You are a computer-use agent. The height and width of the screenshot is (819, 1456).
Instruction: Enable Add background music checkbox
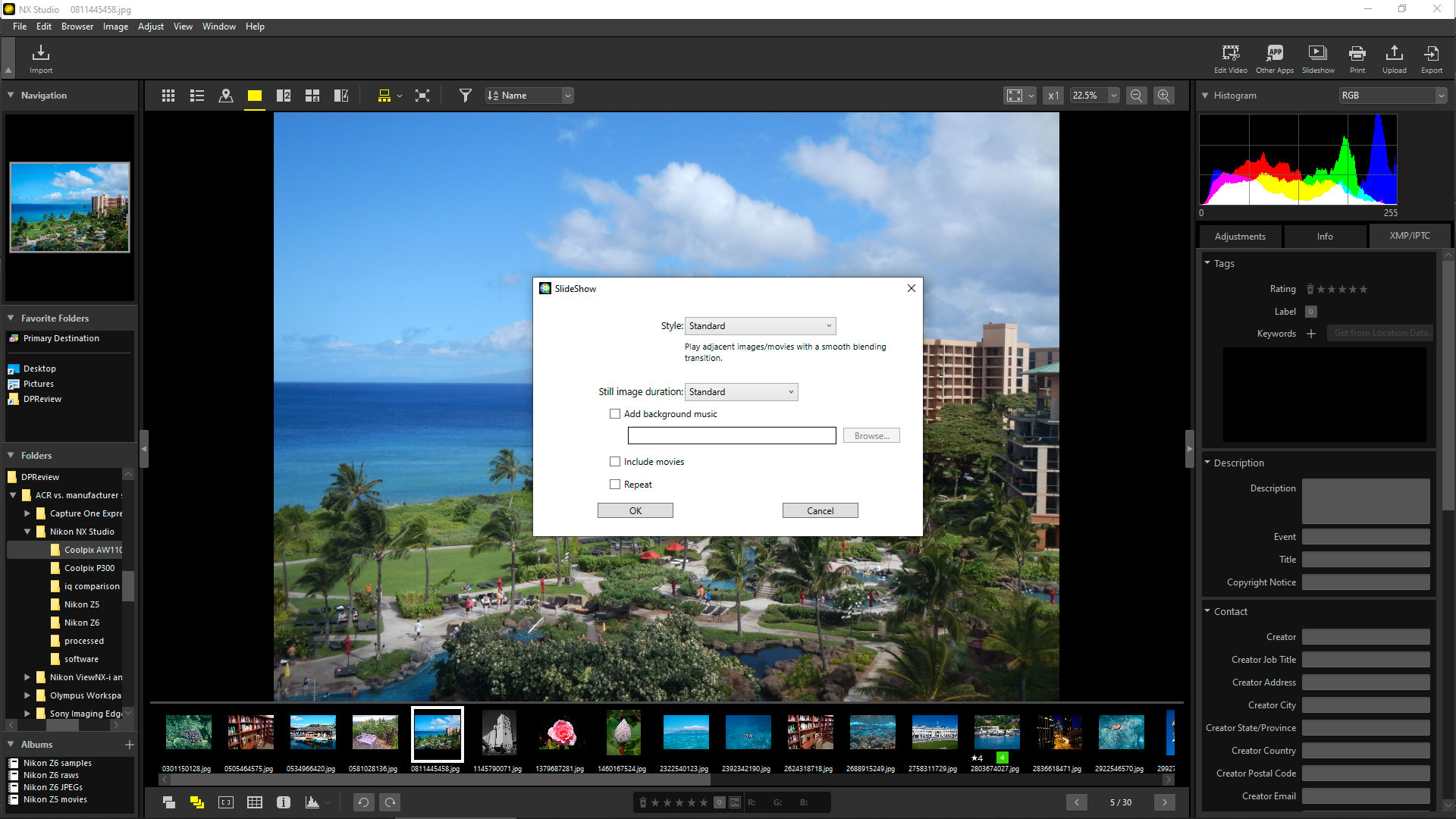coord(615,414)
